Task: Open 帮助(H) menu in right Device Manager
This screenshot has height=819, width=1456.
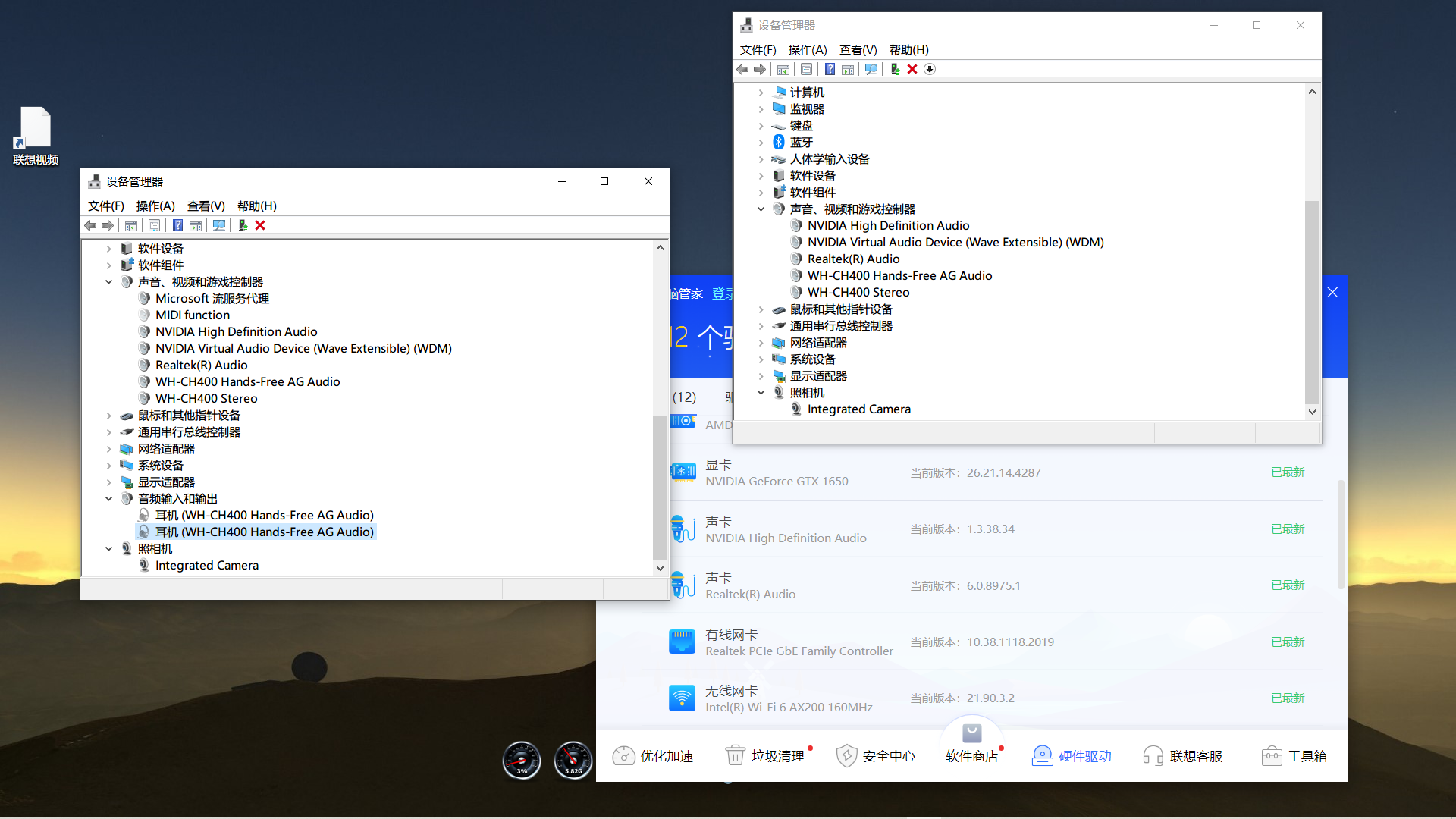Action: [x=909, y=50]
